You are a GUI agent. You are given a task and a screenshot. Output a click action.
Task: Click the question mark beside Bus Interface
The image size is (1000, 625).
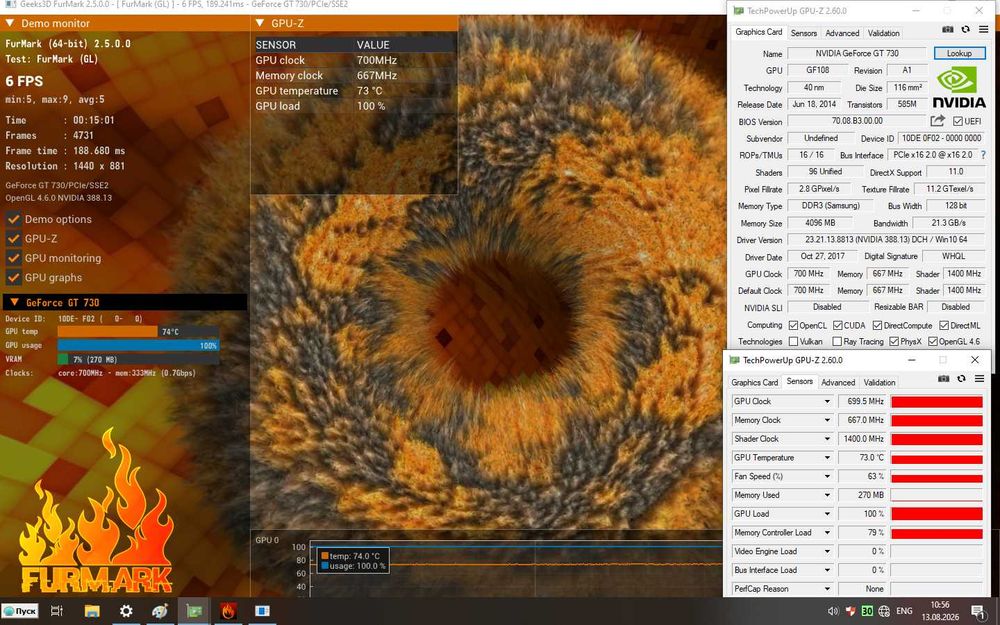coord(983,155)
